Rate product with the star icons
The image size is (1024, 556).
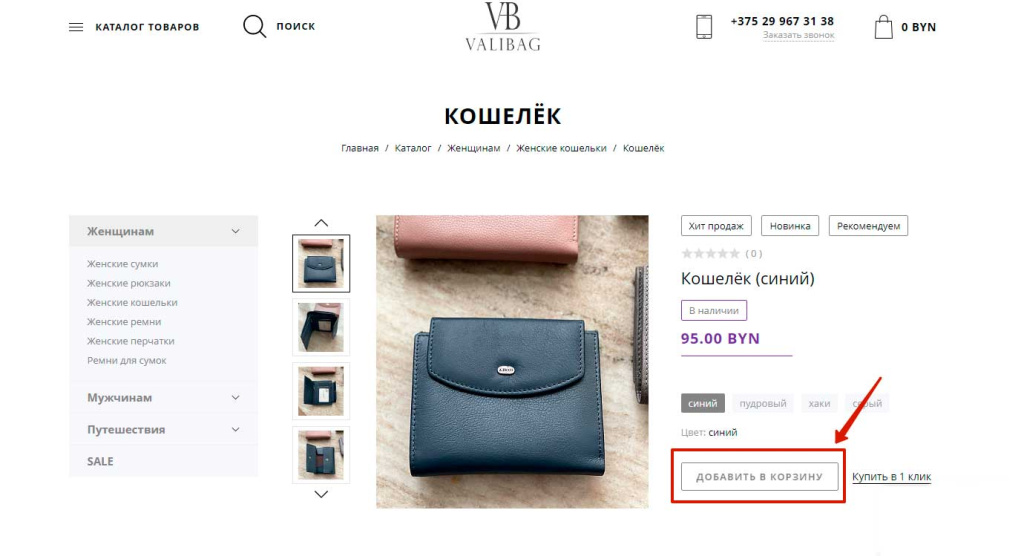point(711,253)
